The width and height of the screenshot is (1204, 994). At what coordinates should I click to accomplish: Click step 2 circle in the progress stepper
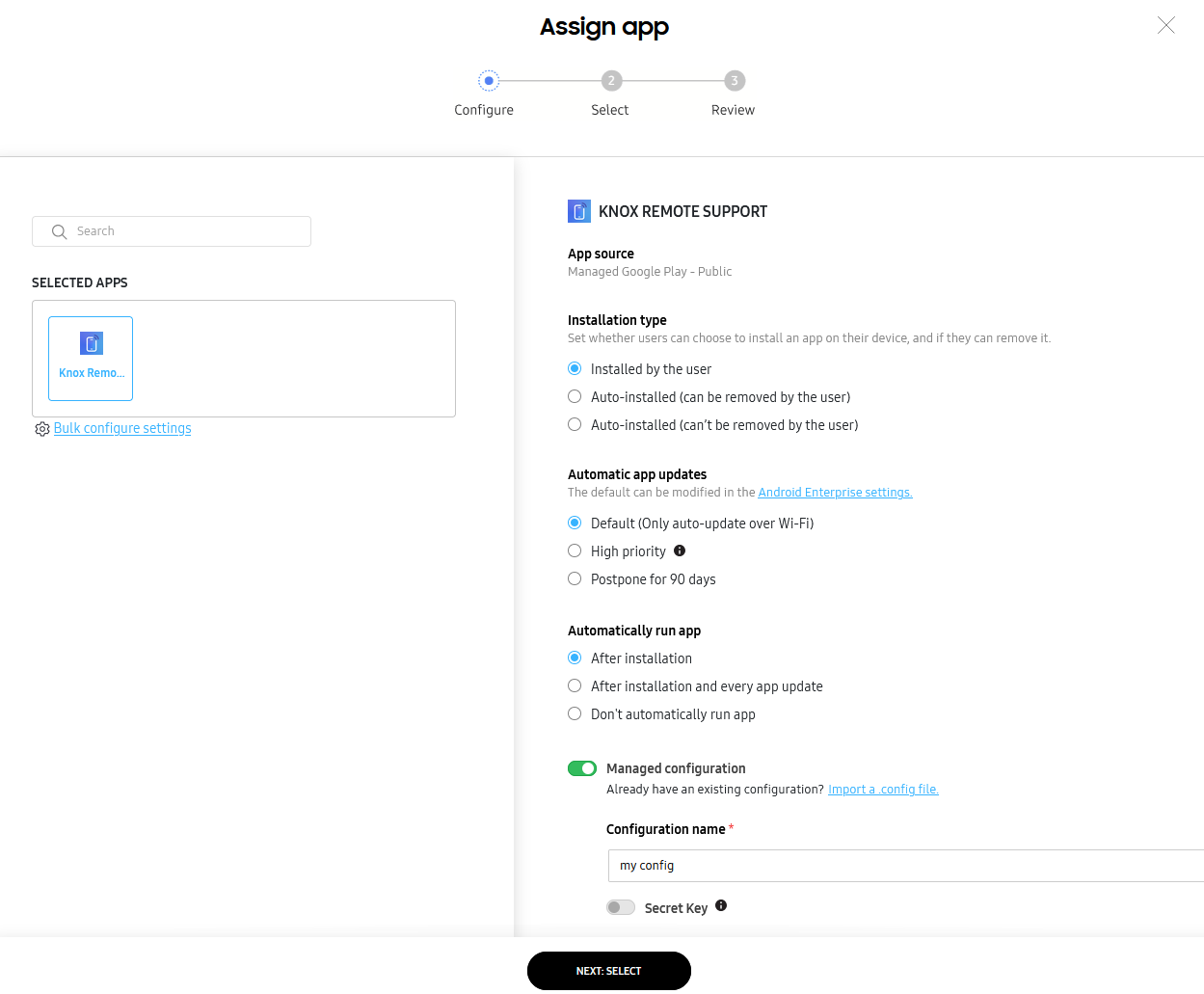coord(611,81)
